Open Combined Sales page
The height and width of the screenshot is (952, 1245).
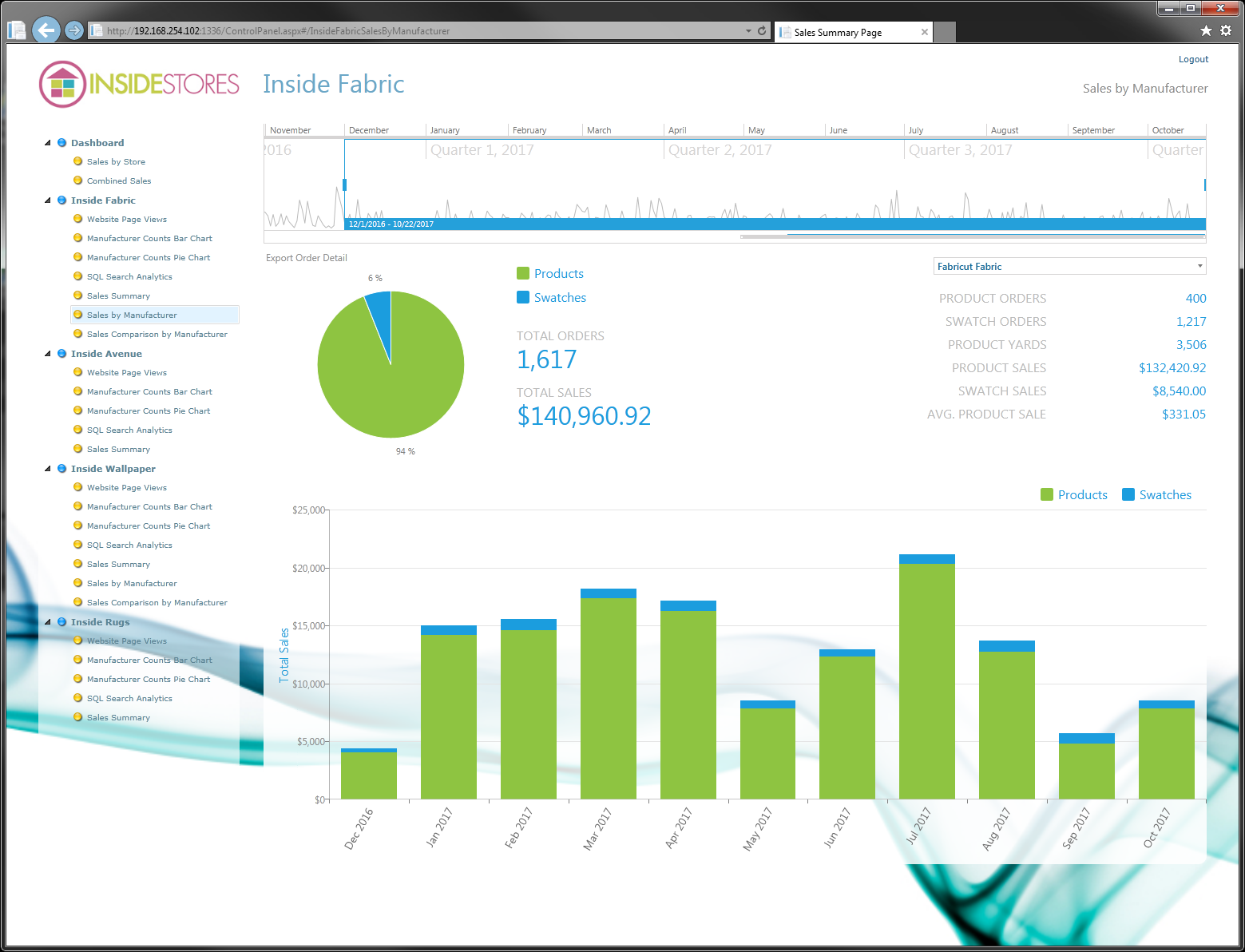[119, 181]
